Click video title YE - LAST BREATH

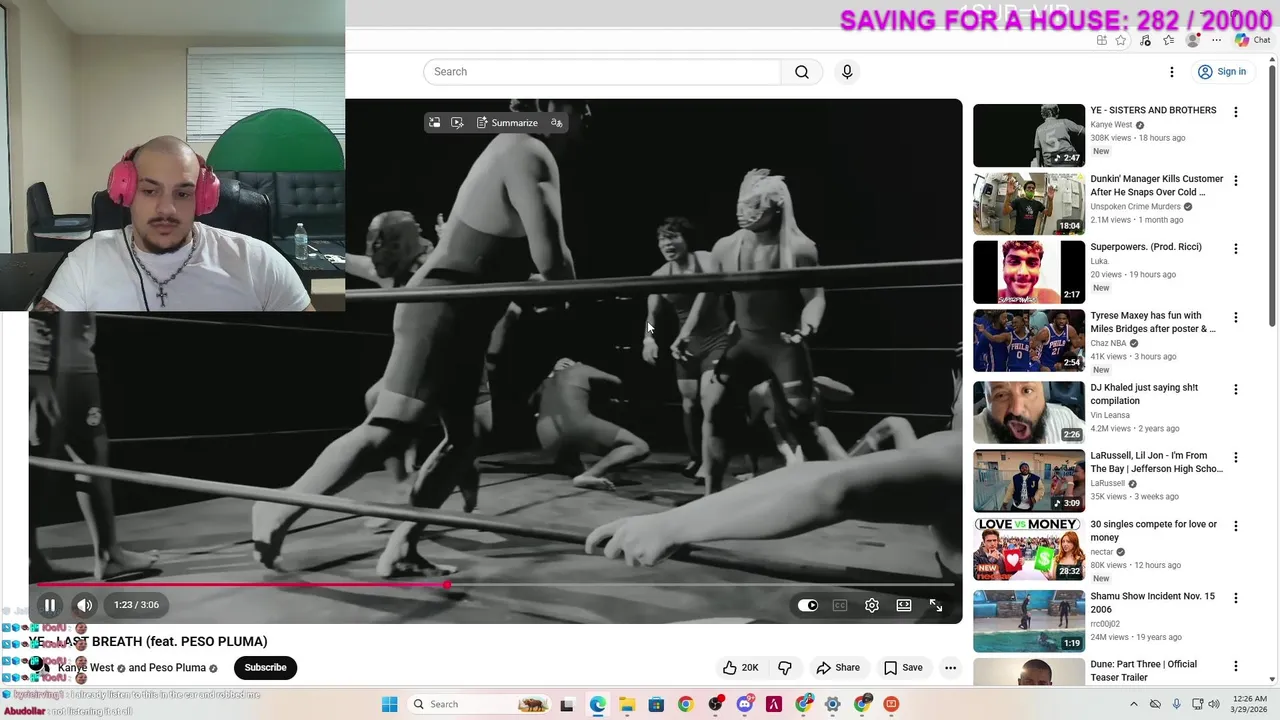coord(149,642)
